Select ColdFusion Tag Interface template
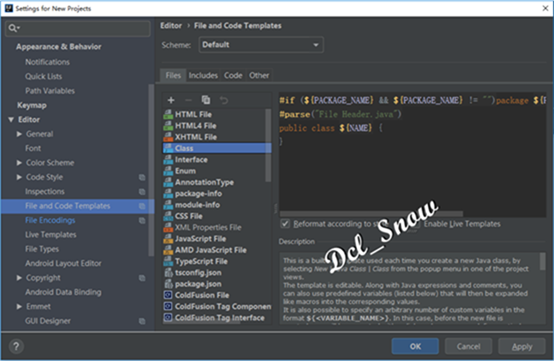Viewport: 554px width, 361px height. [x=217, y=318]
